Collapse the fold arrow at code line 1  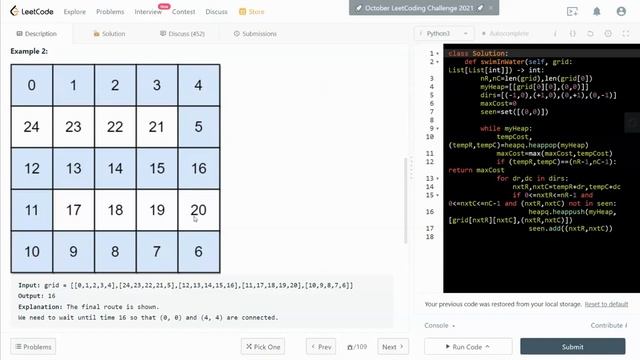(x=438, y=53)
